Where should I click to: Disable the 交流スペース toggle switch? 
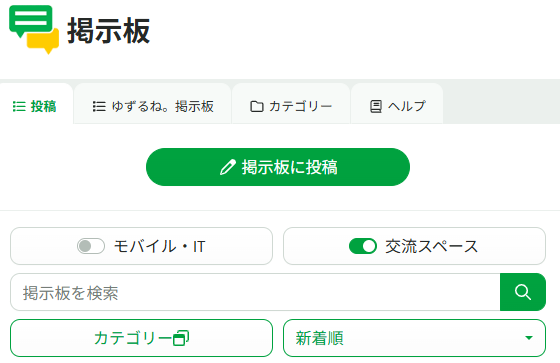(363, 246)
